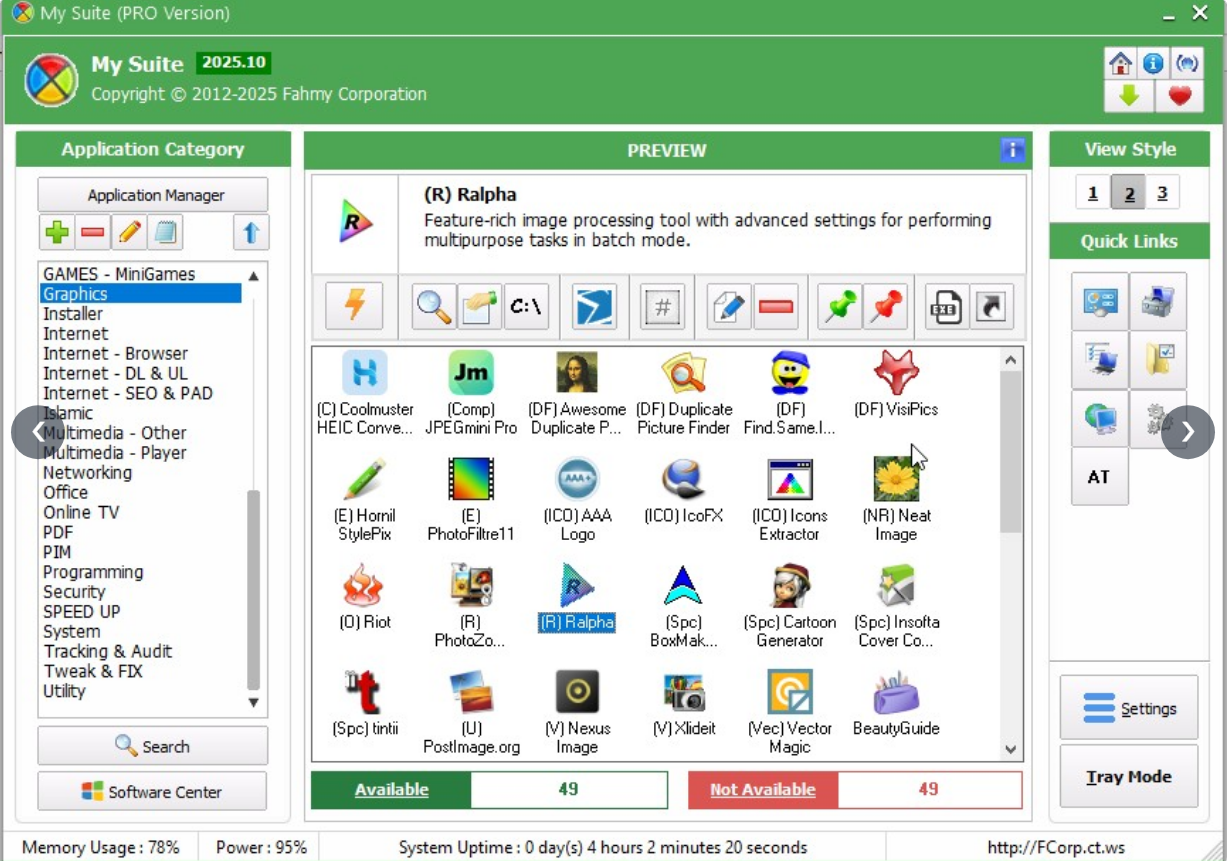The height and width of the screenshot is (861, 1227).
Task: Open the Software Center
Action: (153, 792)
